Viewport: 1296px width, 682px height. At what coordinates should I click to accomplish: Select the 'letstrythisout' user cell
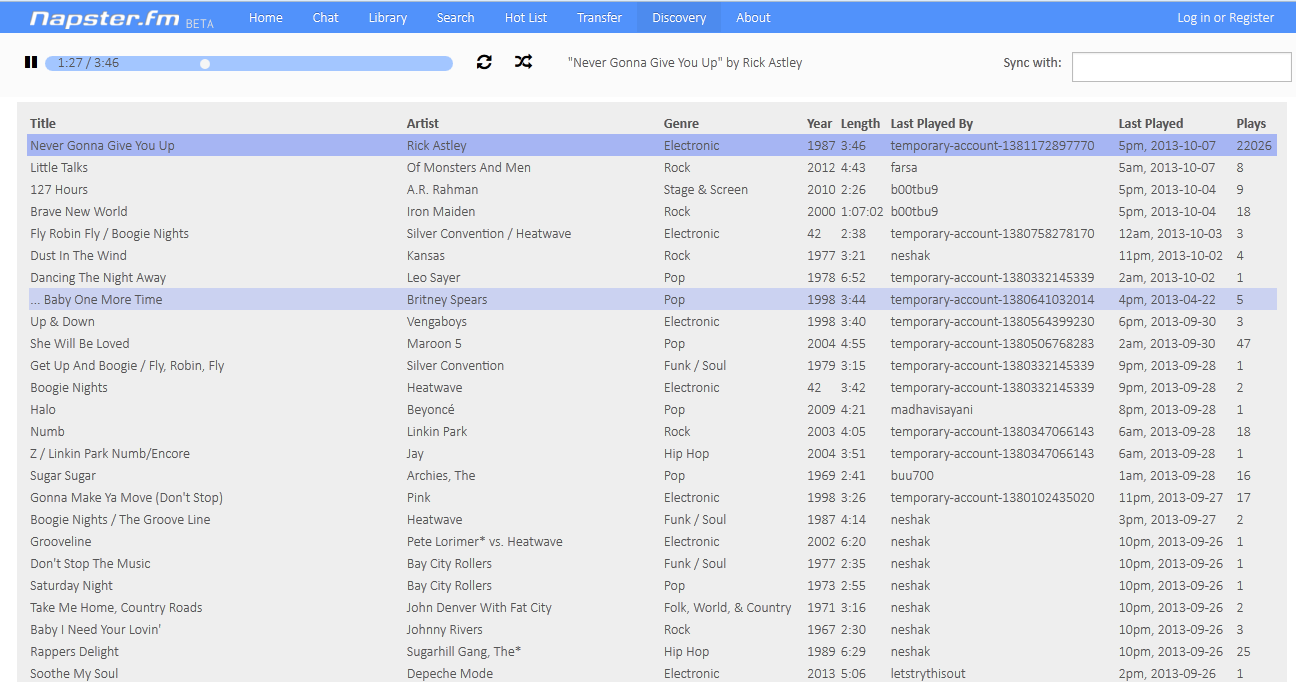pos(928,674)
